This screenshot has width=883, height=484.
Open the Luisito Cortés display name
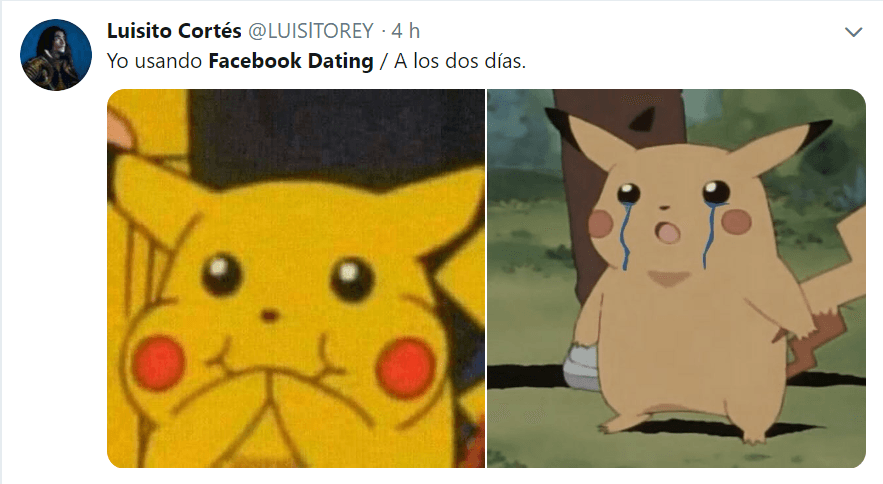coord(174,30)
